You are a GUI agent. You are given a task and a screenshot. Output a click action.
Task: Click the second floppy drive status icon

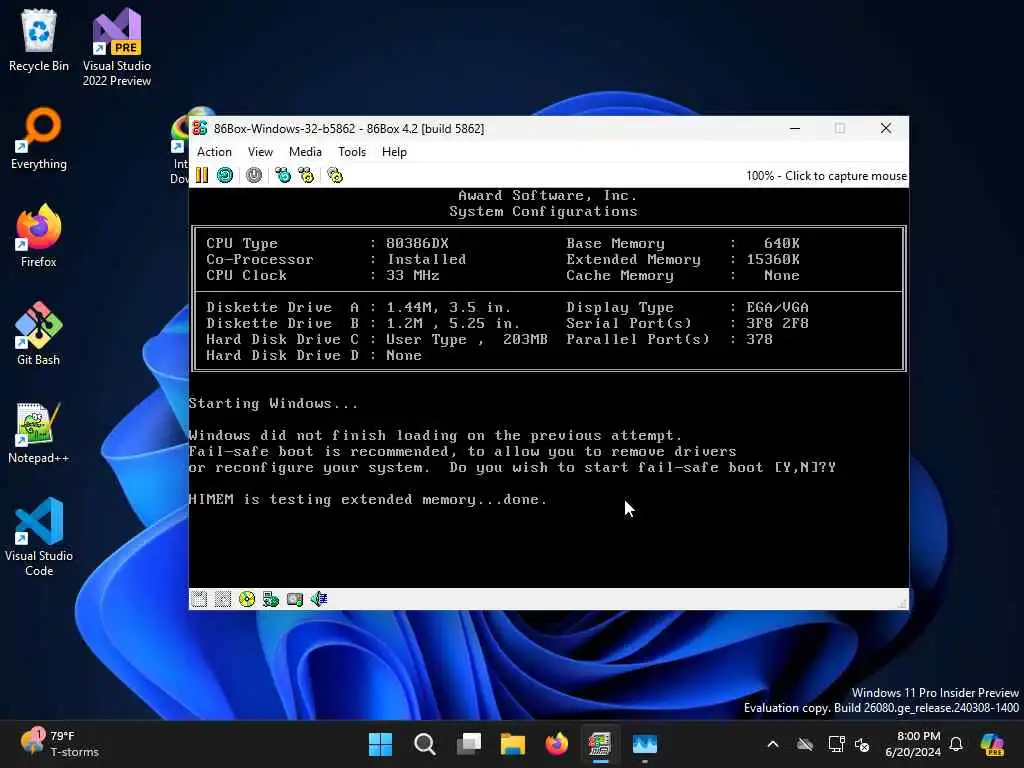223,599
